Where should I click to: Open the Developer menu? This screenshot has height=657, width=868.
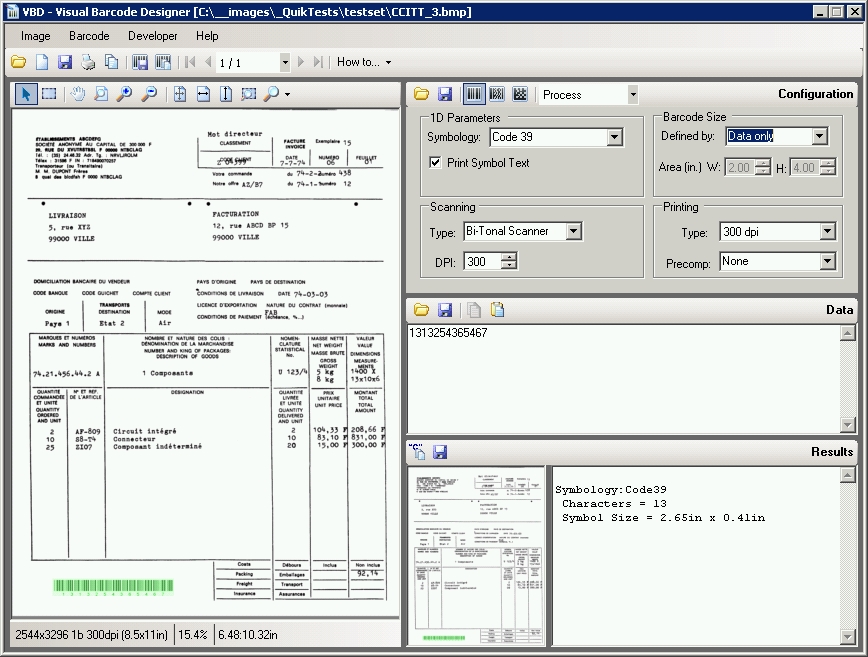click(x=152, y=36)
